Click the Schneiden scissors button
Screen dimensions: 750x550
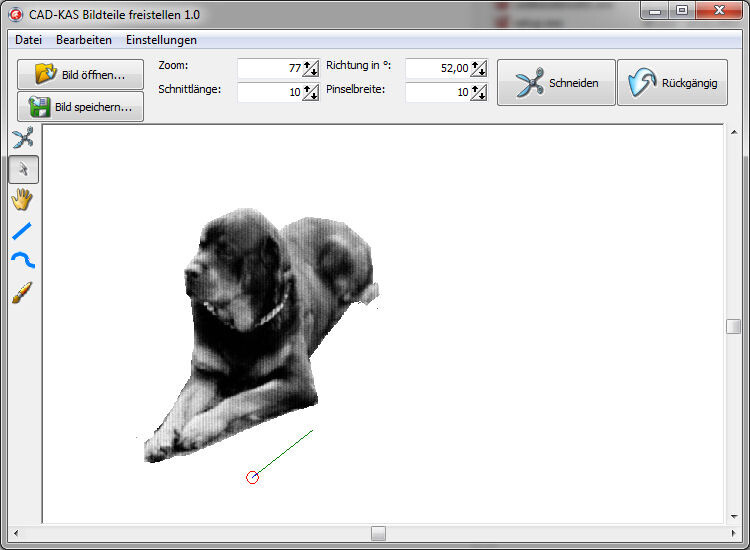click(x=556, y=83)
